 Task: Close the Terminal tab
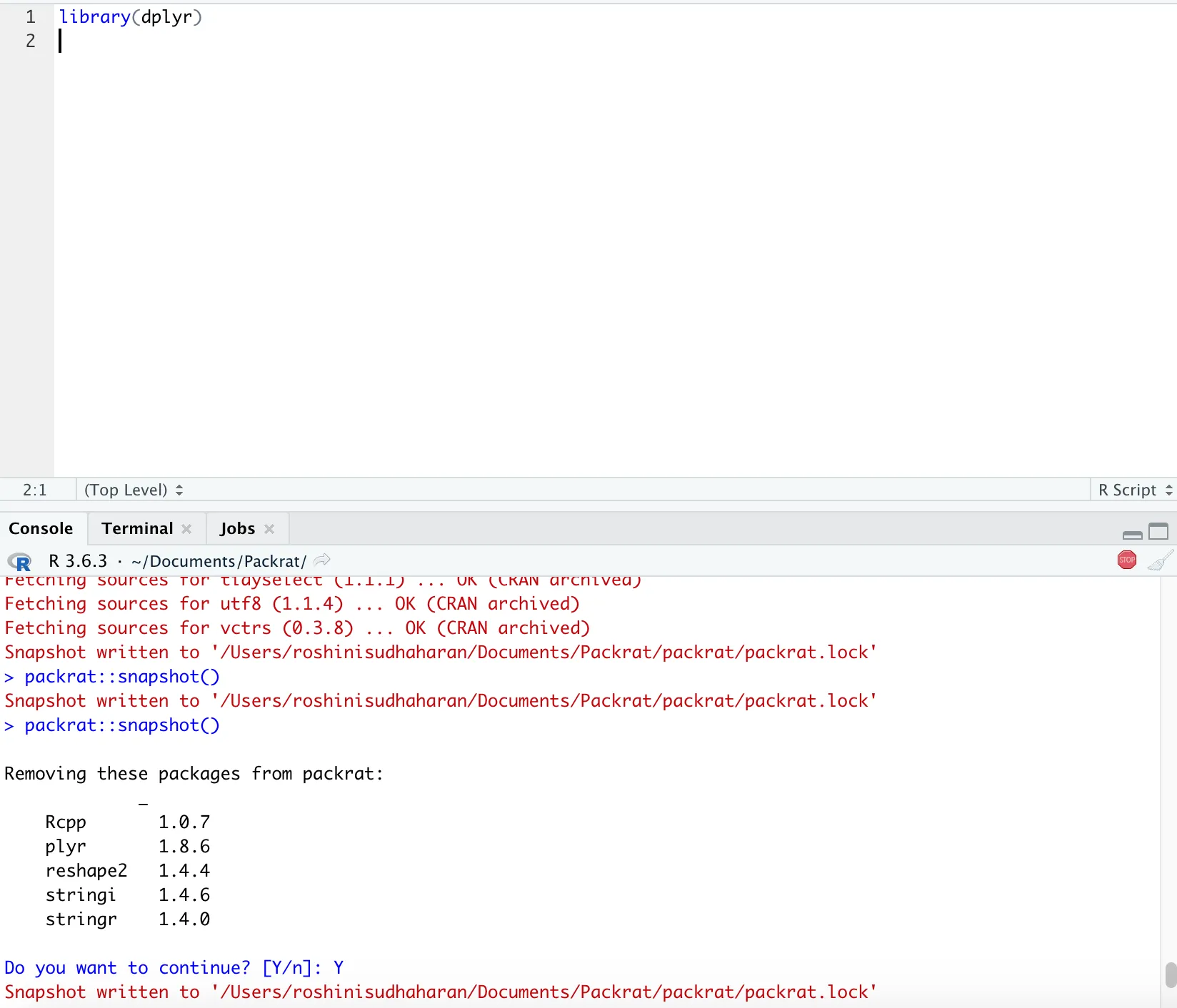(186, 529)
